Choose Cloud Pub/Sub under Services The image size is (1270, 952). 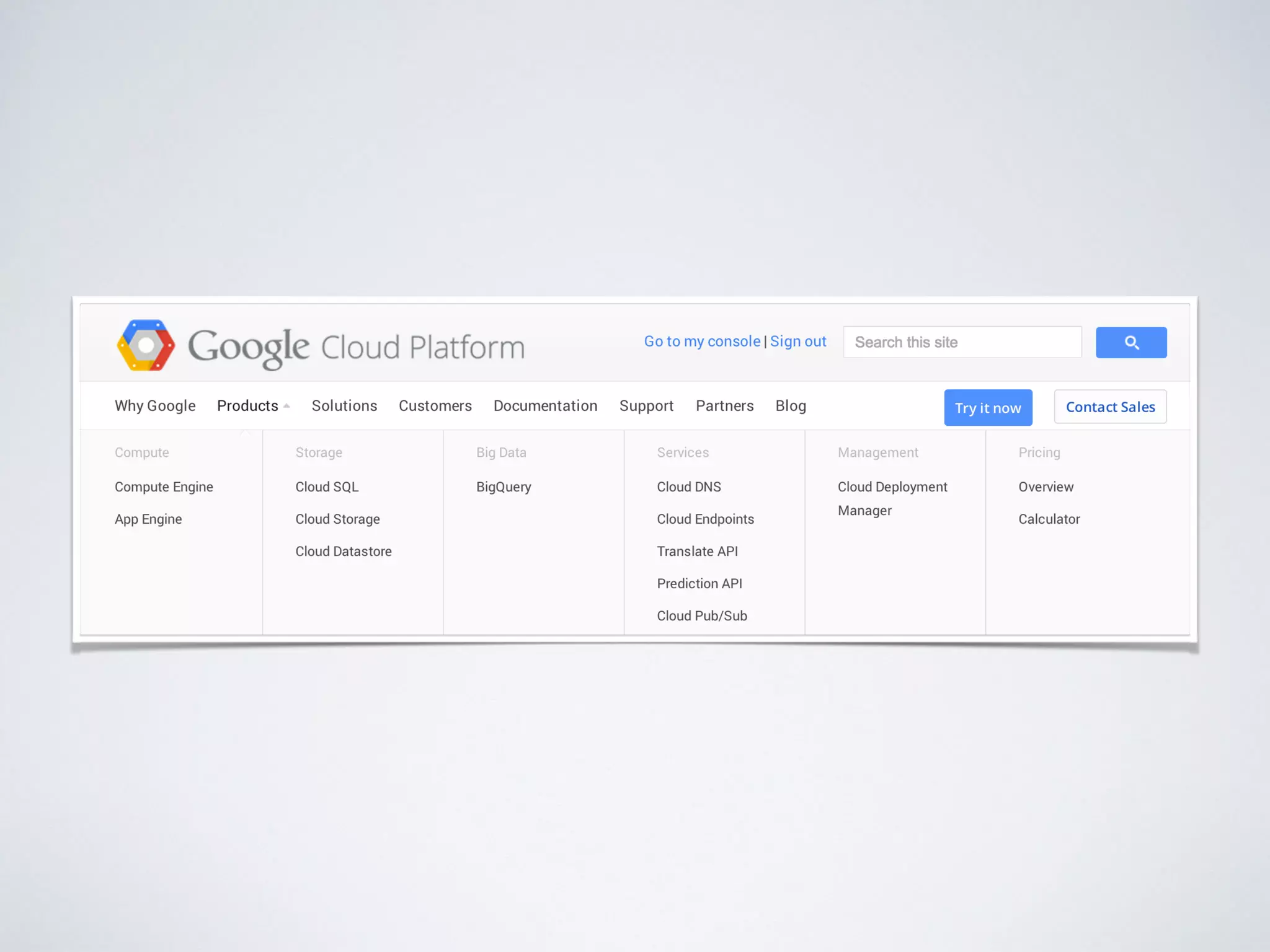tap(701, 616)
